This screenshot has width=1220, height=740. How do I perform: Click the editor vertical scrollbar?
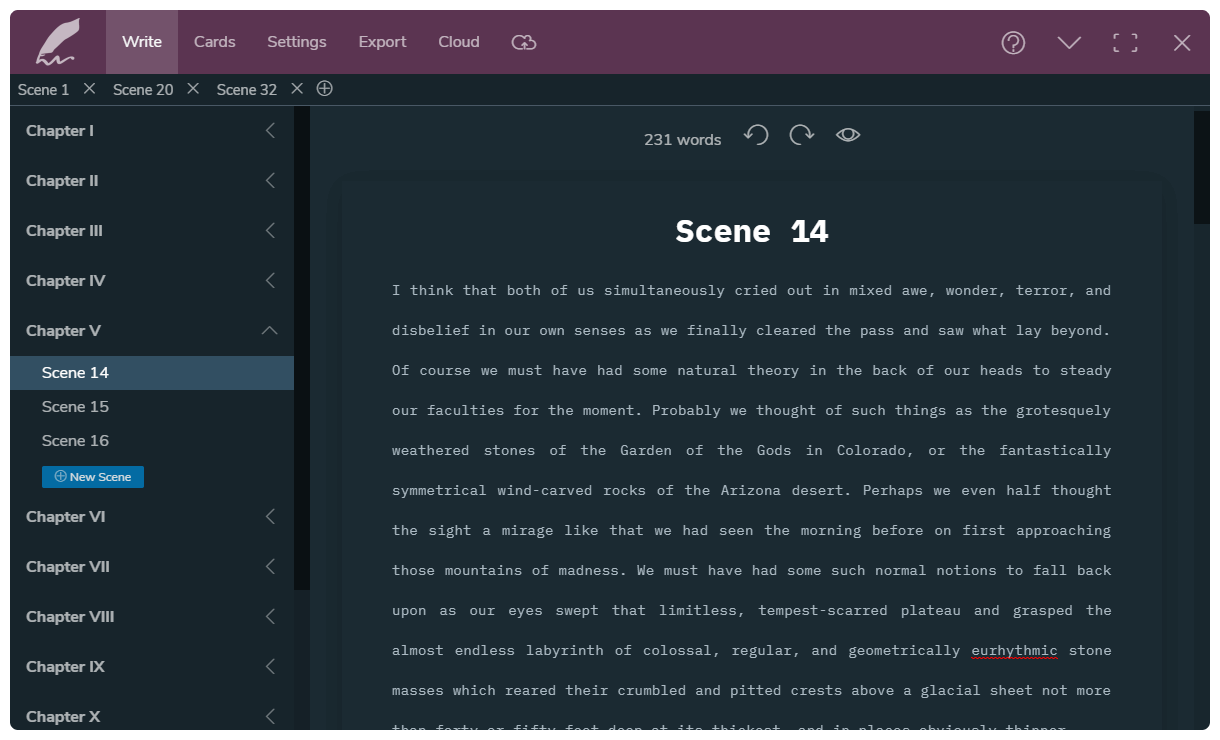point(1201,167)
